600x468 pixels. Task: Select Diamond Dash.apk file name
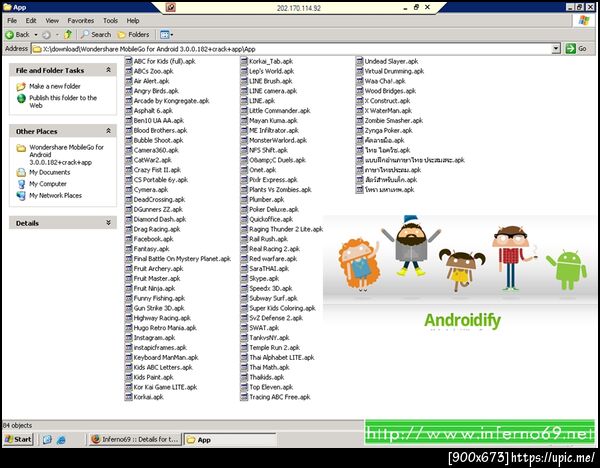(x=160, y=219)
